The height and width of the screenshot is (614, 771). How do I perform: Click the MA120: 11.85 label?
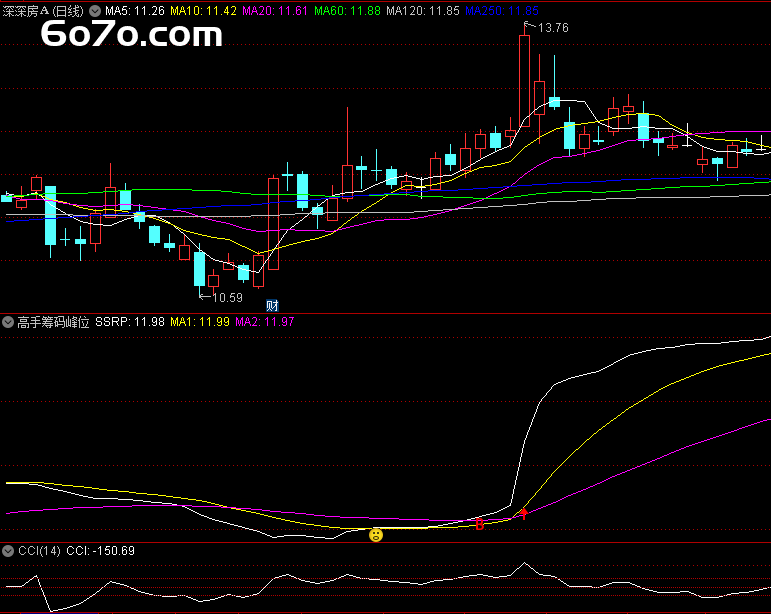pos(423,11)
